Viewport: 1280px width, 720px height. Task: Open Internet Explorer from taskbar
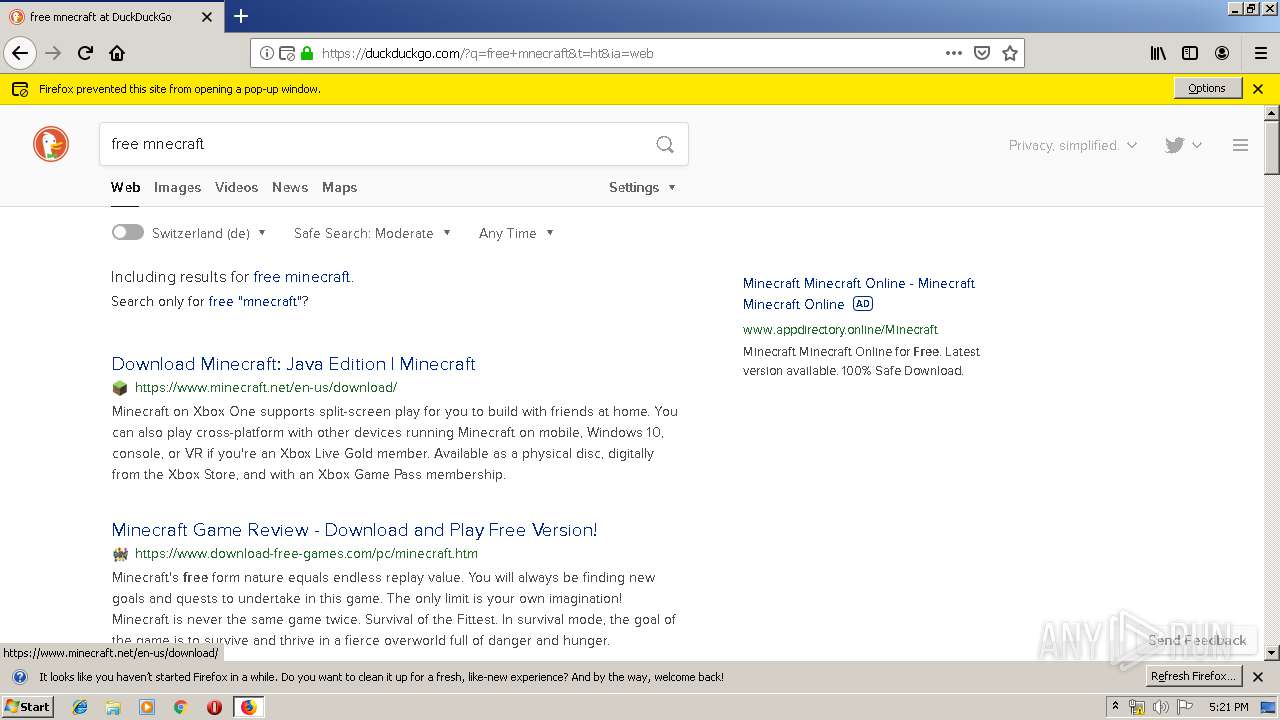[x=80, y=707]
